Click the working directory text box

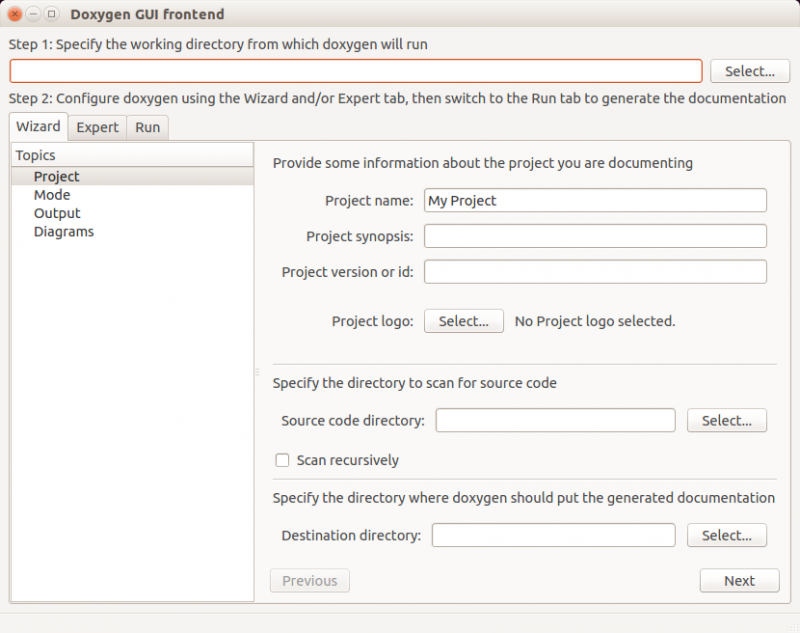coord(355,71)
